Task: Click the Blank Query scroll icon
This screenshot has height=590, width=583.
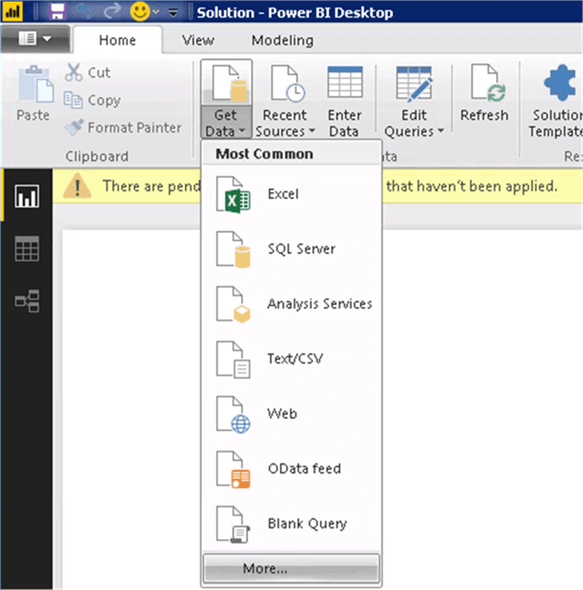Action: coord(233,525)
